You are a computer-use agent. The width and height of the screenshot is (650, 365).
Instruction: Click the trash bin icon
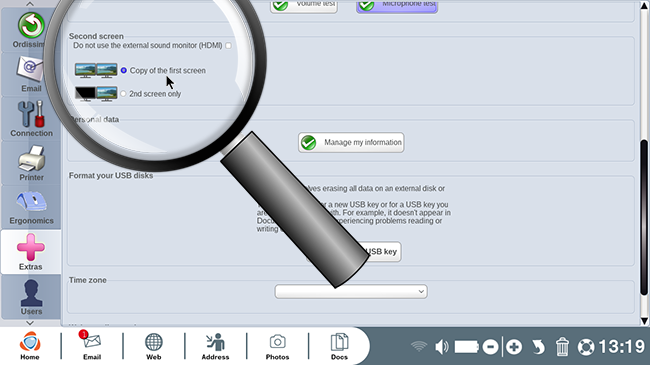(562, 347)
